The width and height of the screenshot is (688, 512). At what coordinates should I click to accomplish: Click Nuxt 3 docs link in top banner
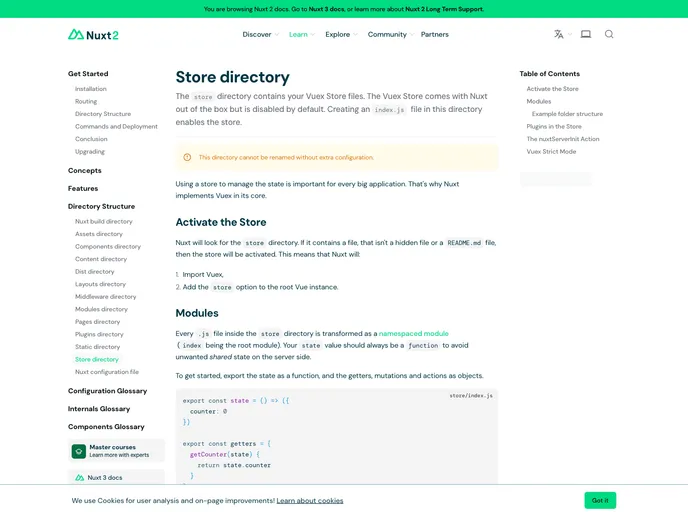326,9
